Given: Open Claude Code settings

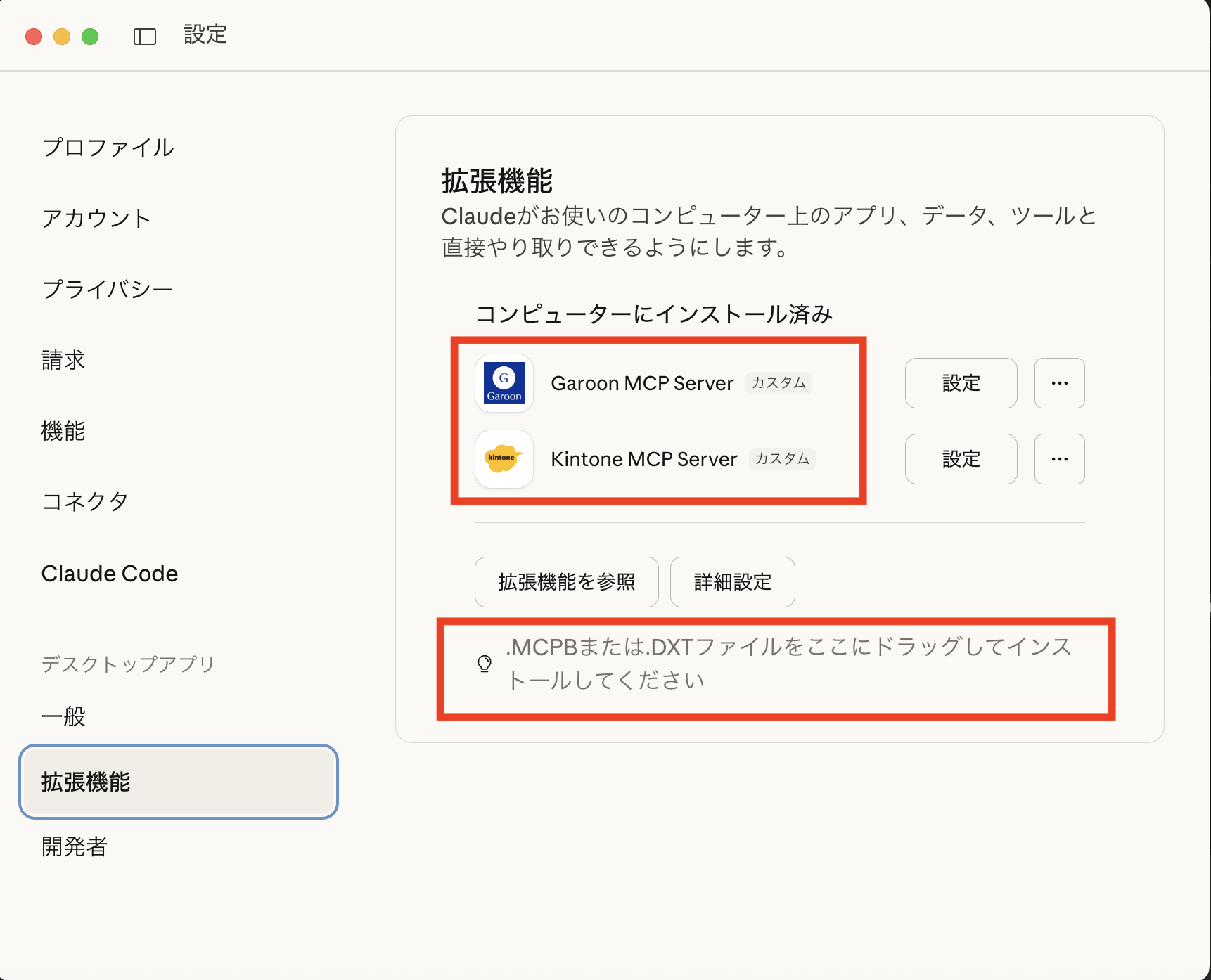Looking at the screenshot, I should [110, 574].
